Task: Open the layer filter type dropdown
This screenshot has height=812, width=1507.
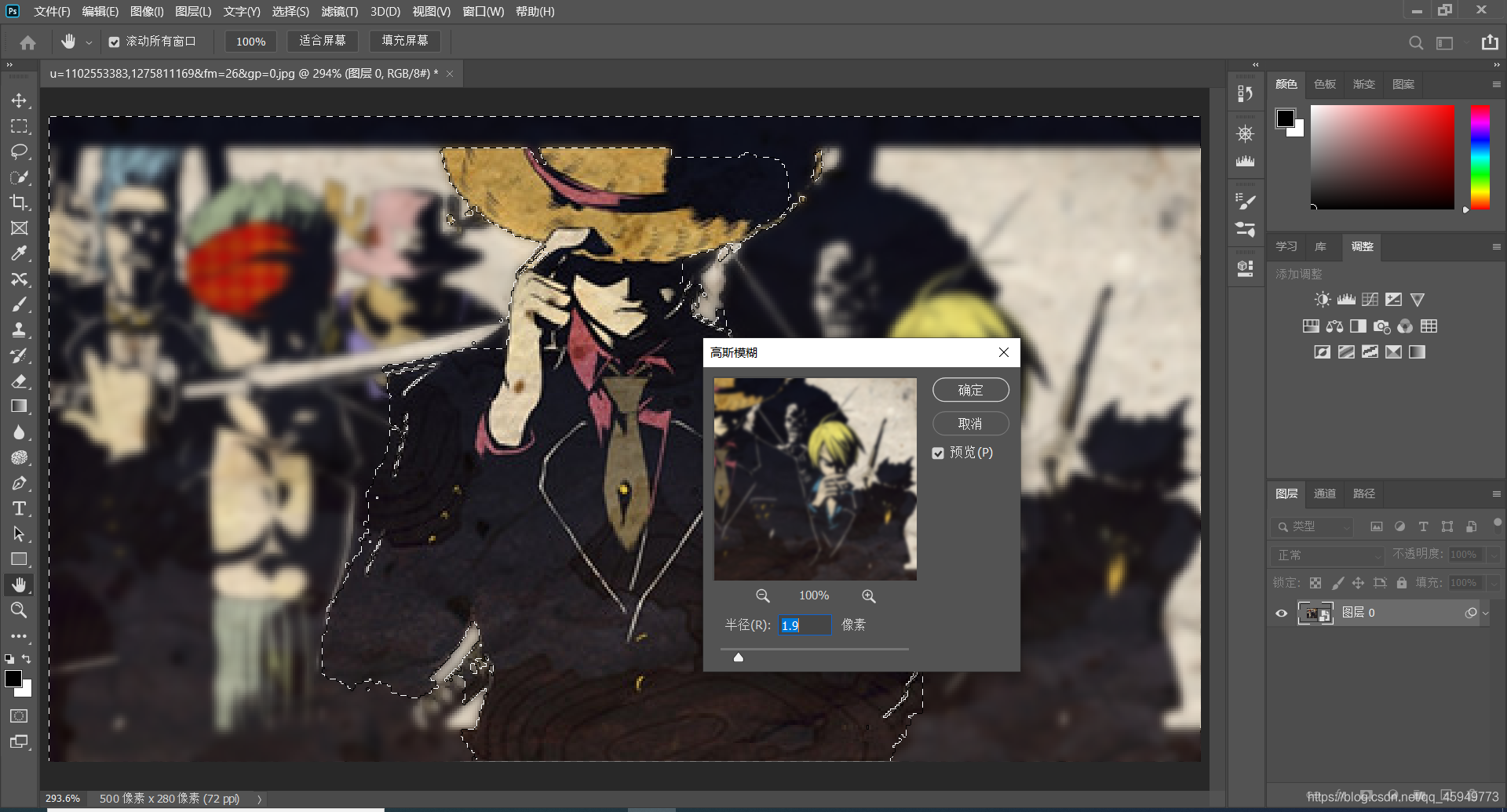Action: coord(1312,526)
